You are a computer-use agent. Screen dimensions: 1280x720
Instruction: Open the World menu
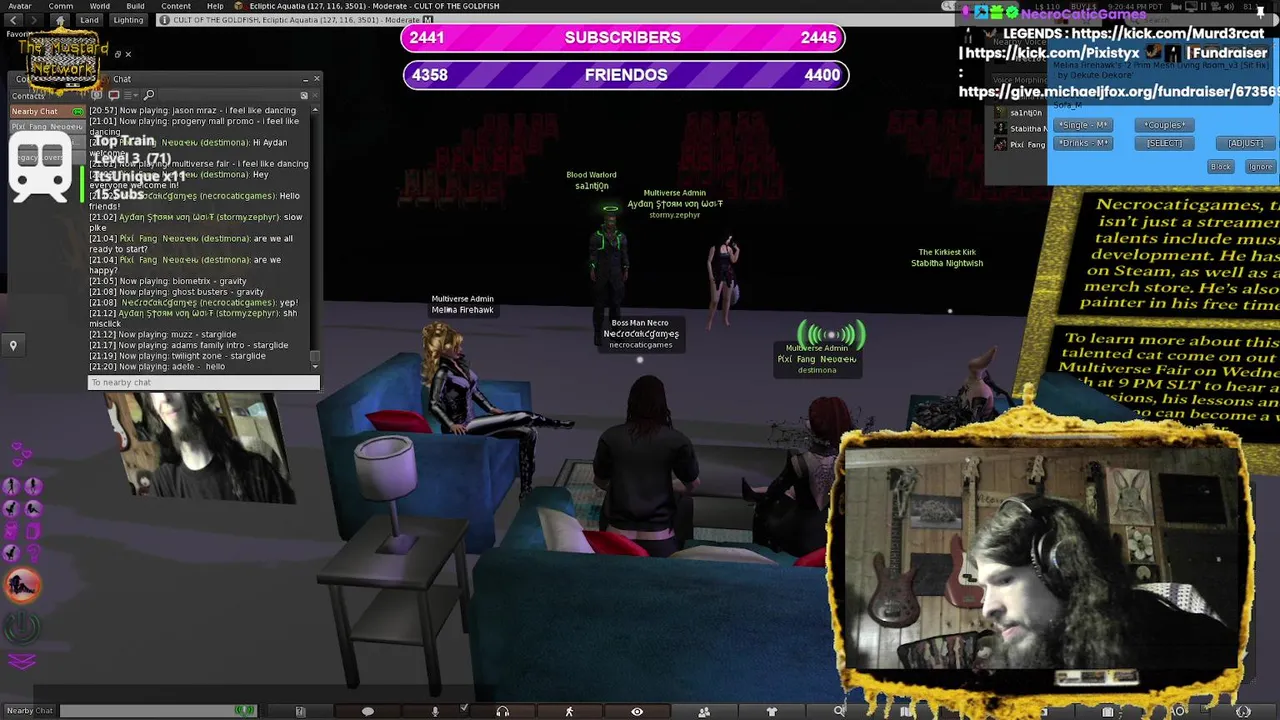pyautogui.click(x=100, y=6)
